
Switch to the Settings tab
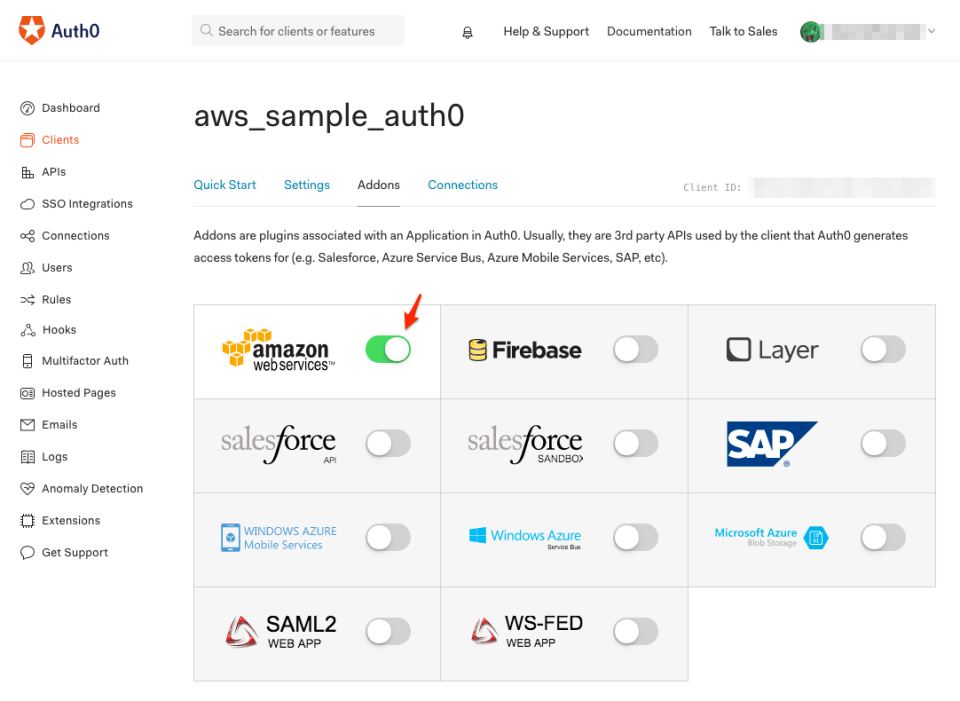point(307,185)
